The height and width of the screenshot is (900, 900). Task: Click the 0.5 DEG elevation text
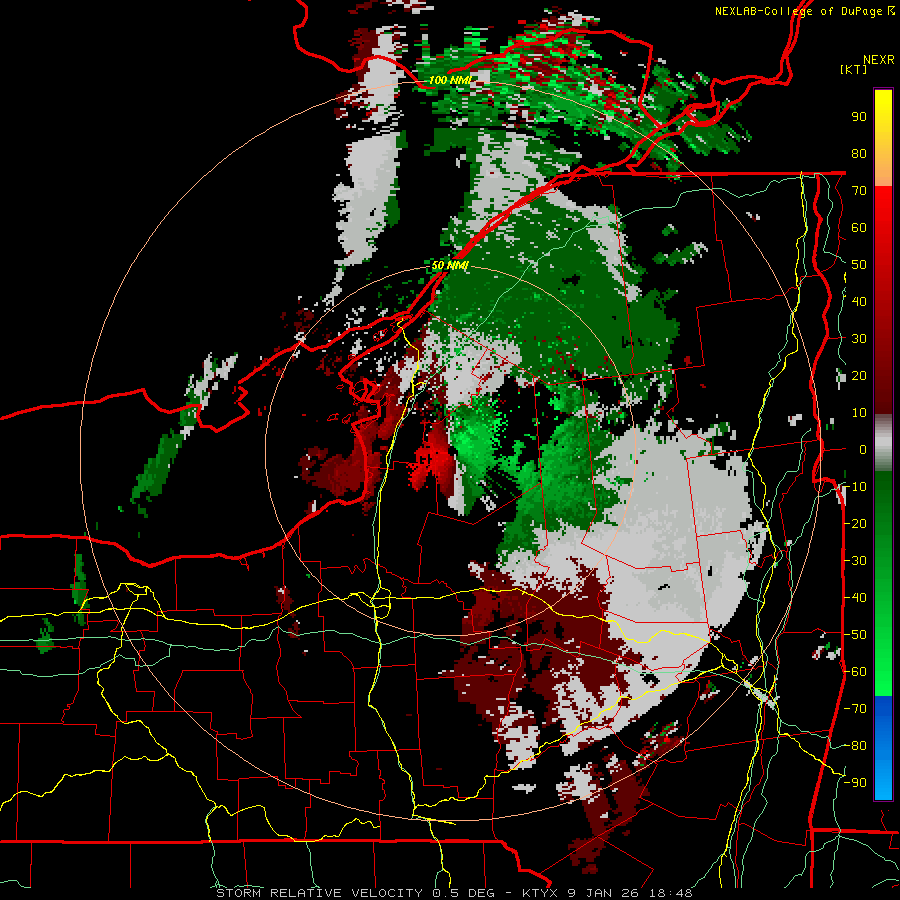(465, 893)
